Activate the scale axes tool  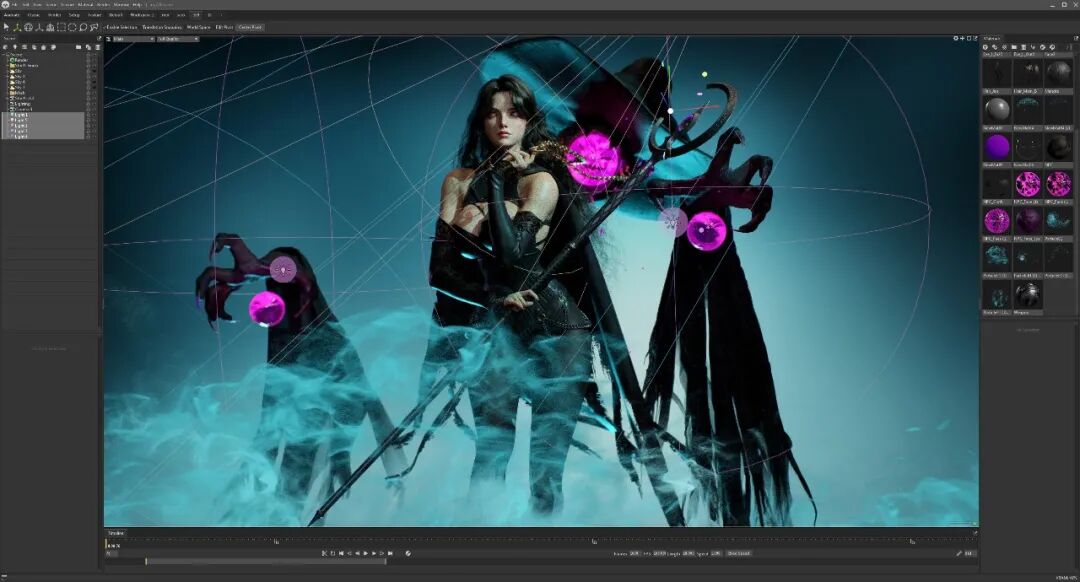click(39, 27)
